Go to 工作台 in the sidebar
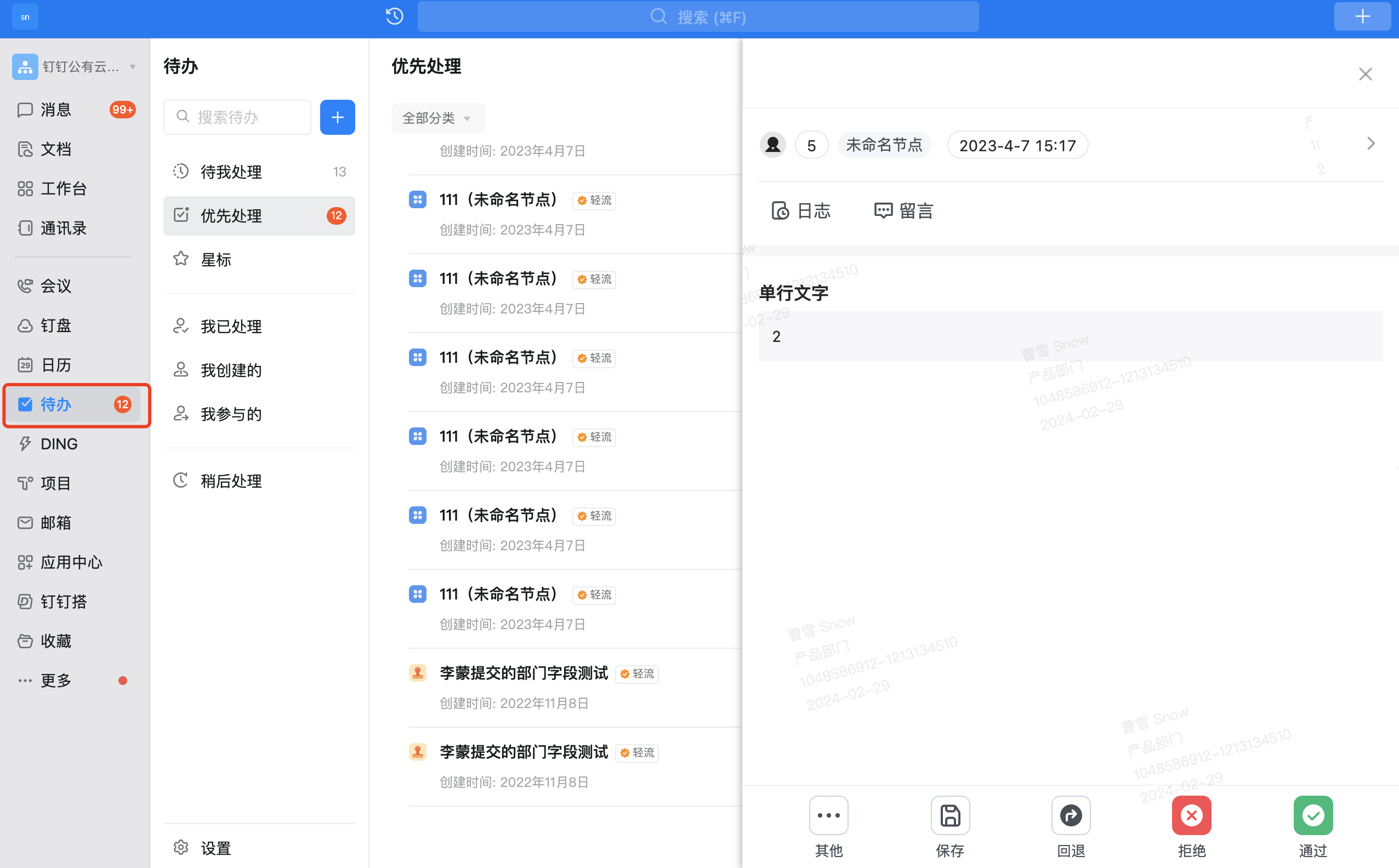 (x=75, y=189)
